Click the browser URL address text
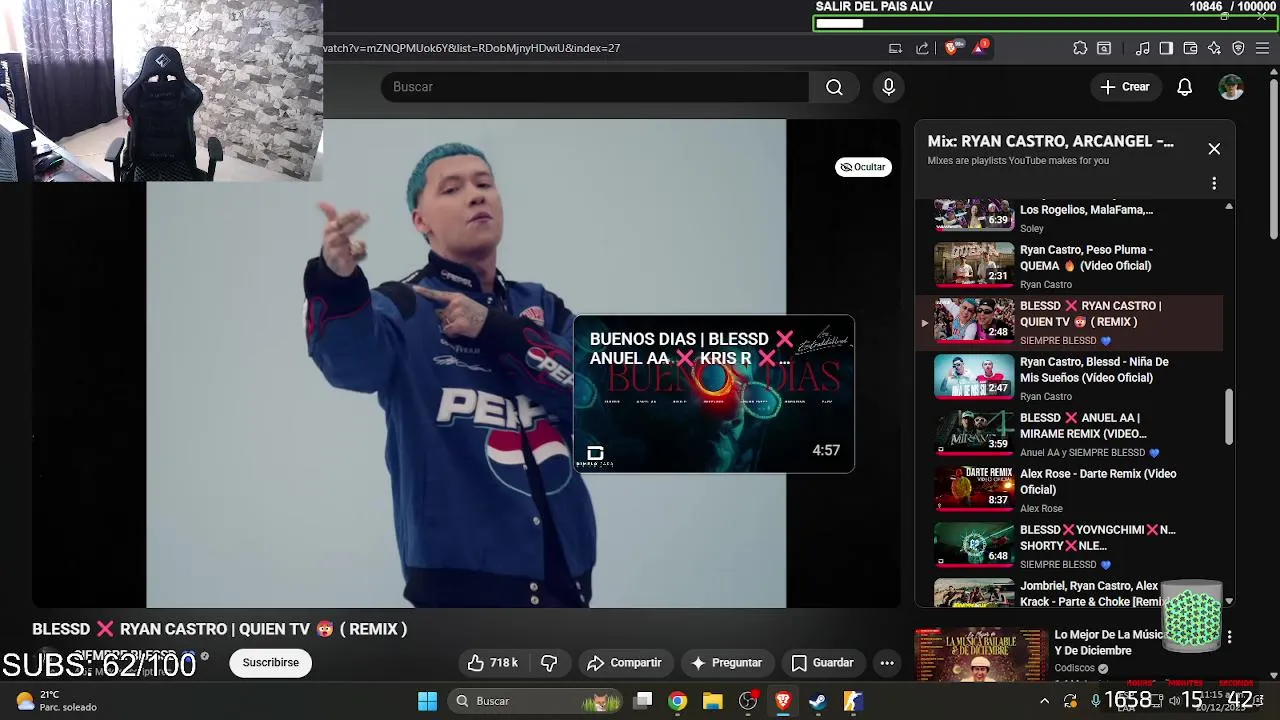The height and width of the screenshot is (720, 1280). click(471, 48)
